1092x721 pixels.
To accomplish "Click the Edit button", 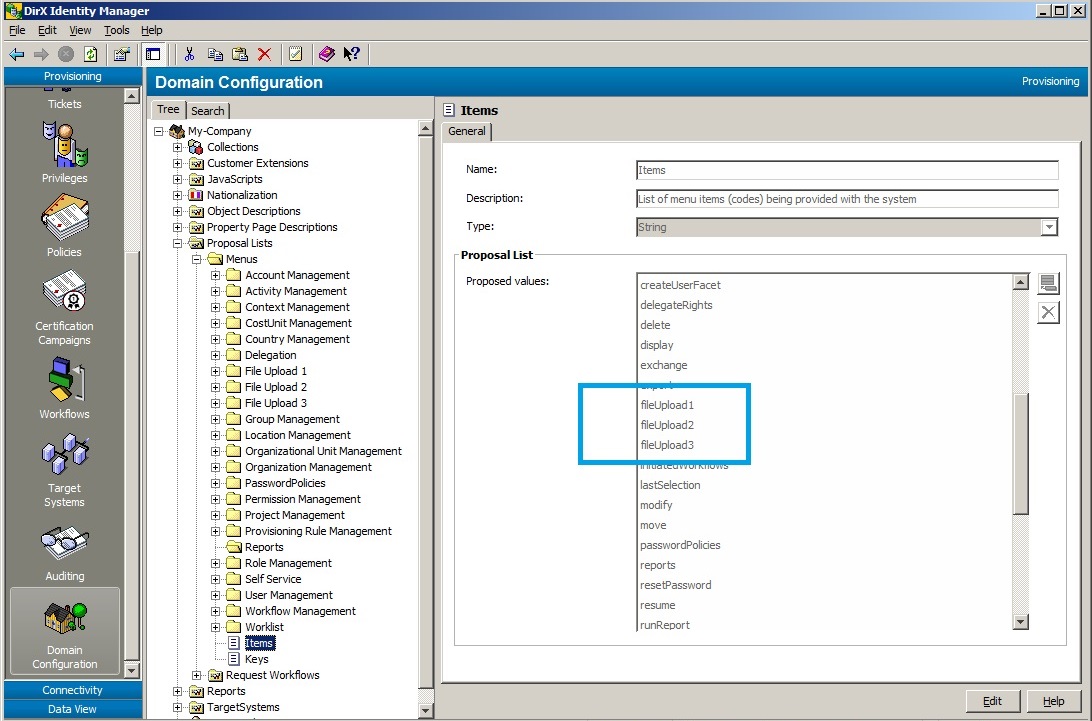I will click(x=992, y=701).
